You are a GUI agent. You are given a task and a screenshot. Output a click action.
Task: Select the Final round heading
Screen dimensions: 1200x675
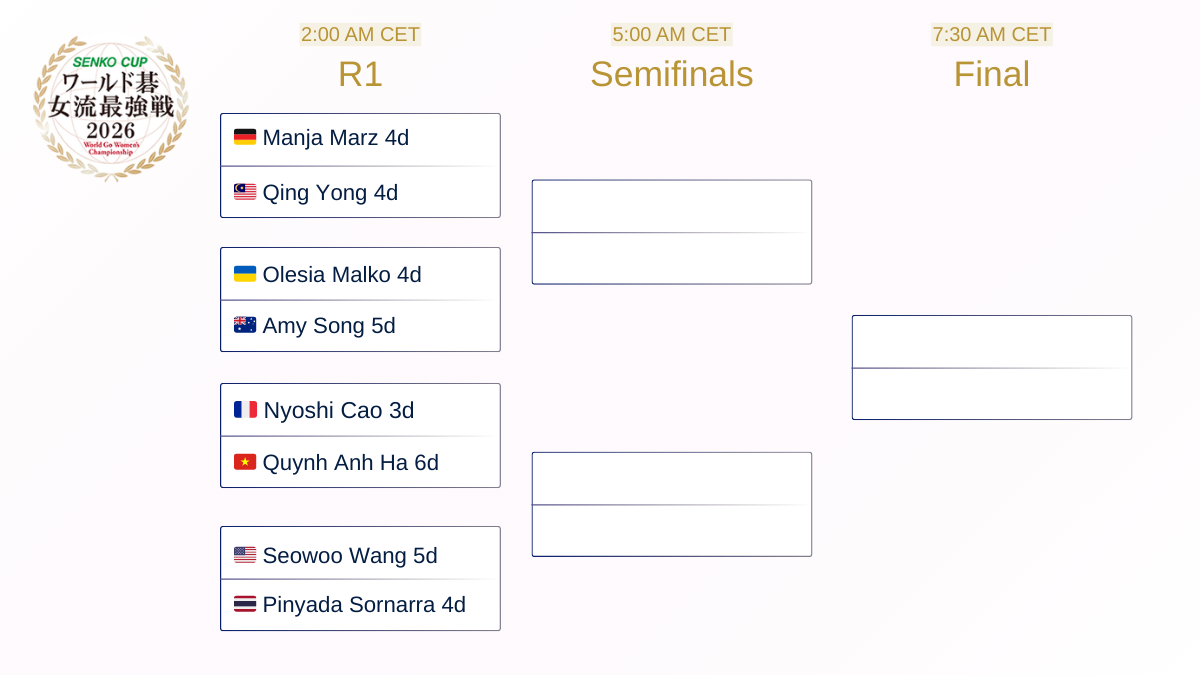point(991,74)
